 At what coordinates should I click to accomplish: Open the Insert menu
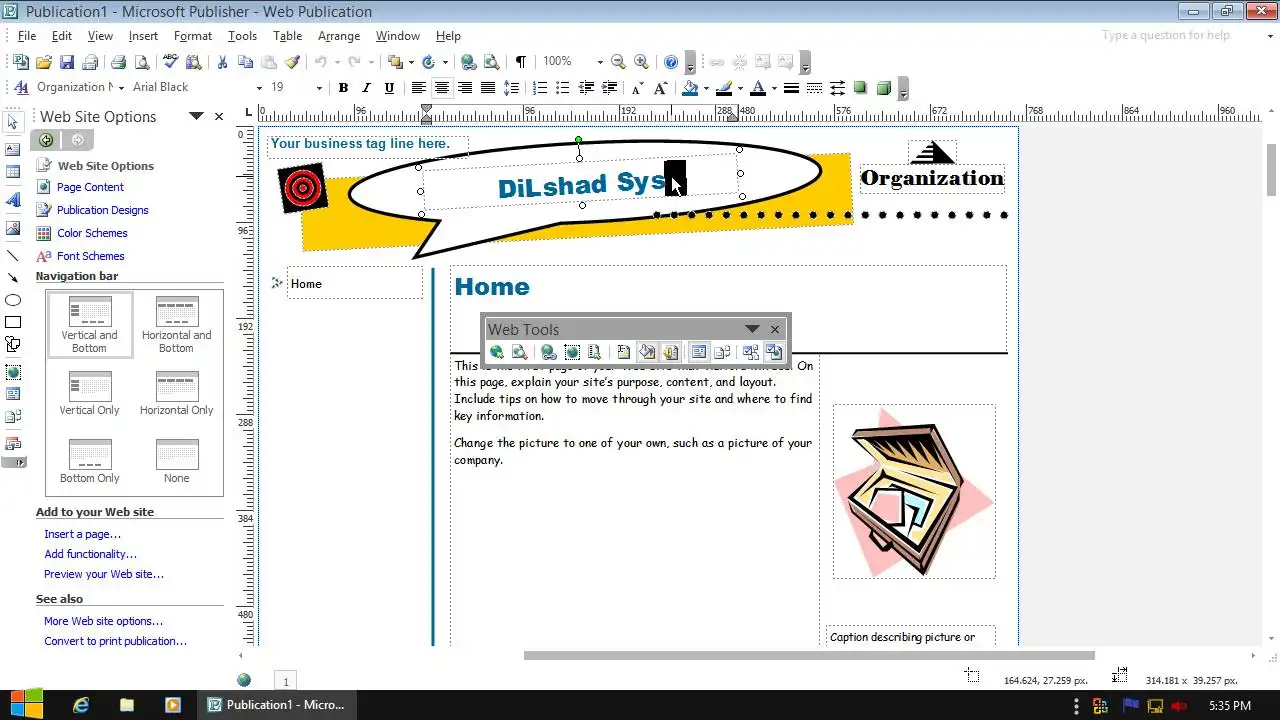pyautogui.click(x=143, y=36)
